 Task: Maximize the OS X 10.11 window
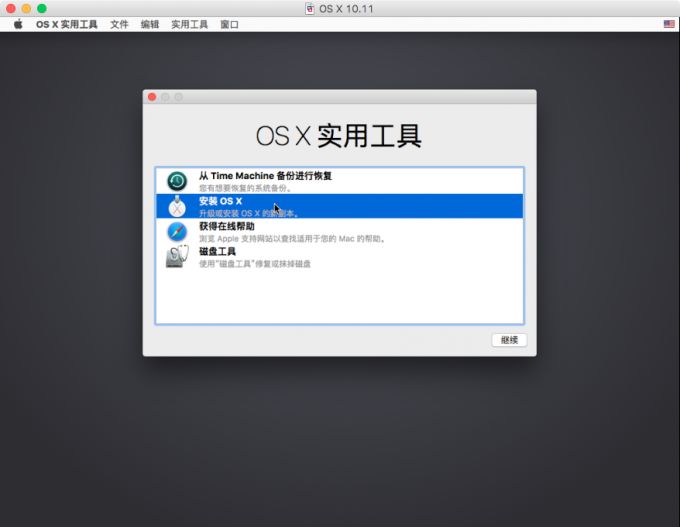[42, 8]
